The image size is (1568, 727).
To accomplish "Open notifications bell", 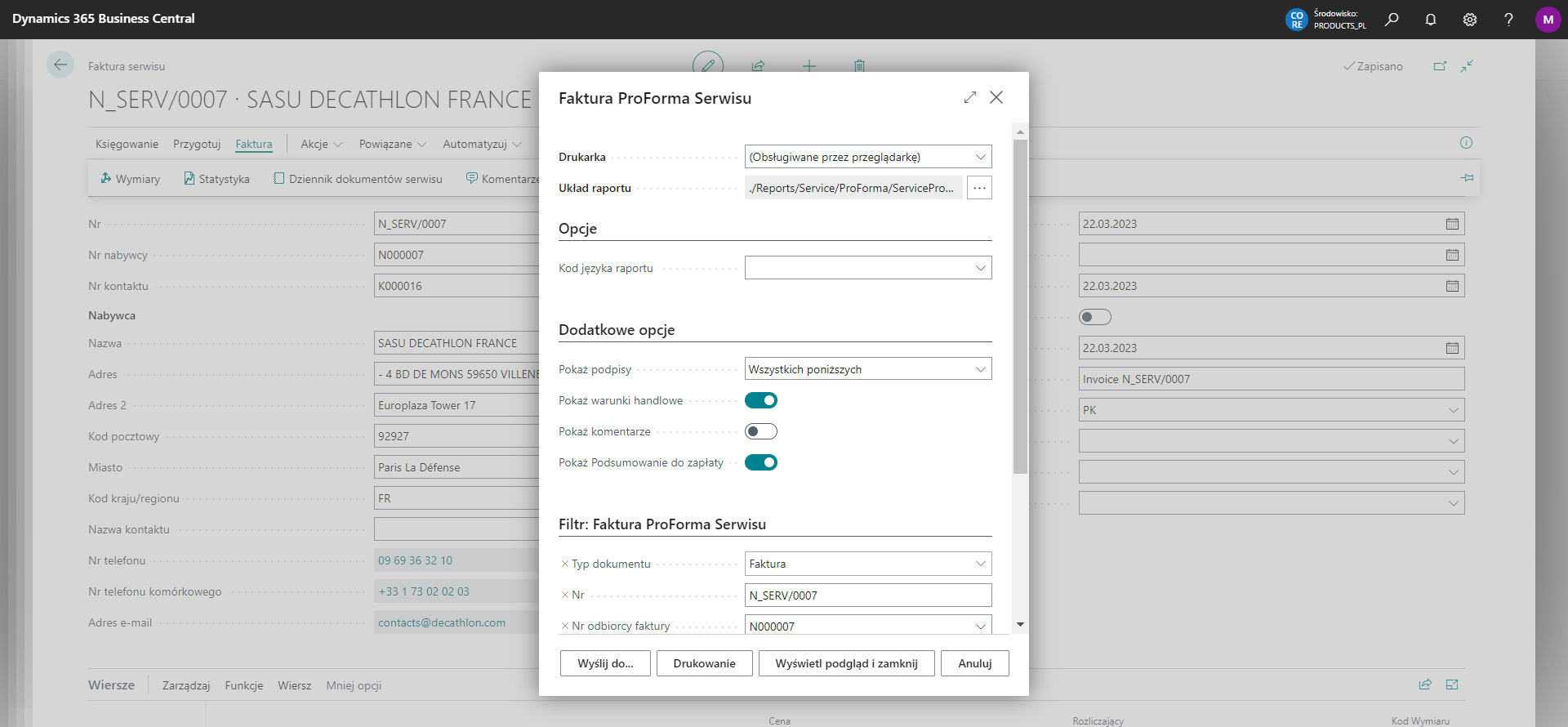I will coord(1431,20).
